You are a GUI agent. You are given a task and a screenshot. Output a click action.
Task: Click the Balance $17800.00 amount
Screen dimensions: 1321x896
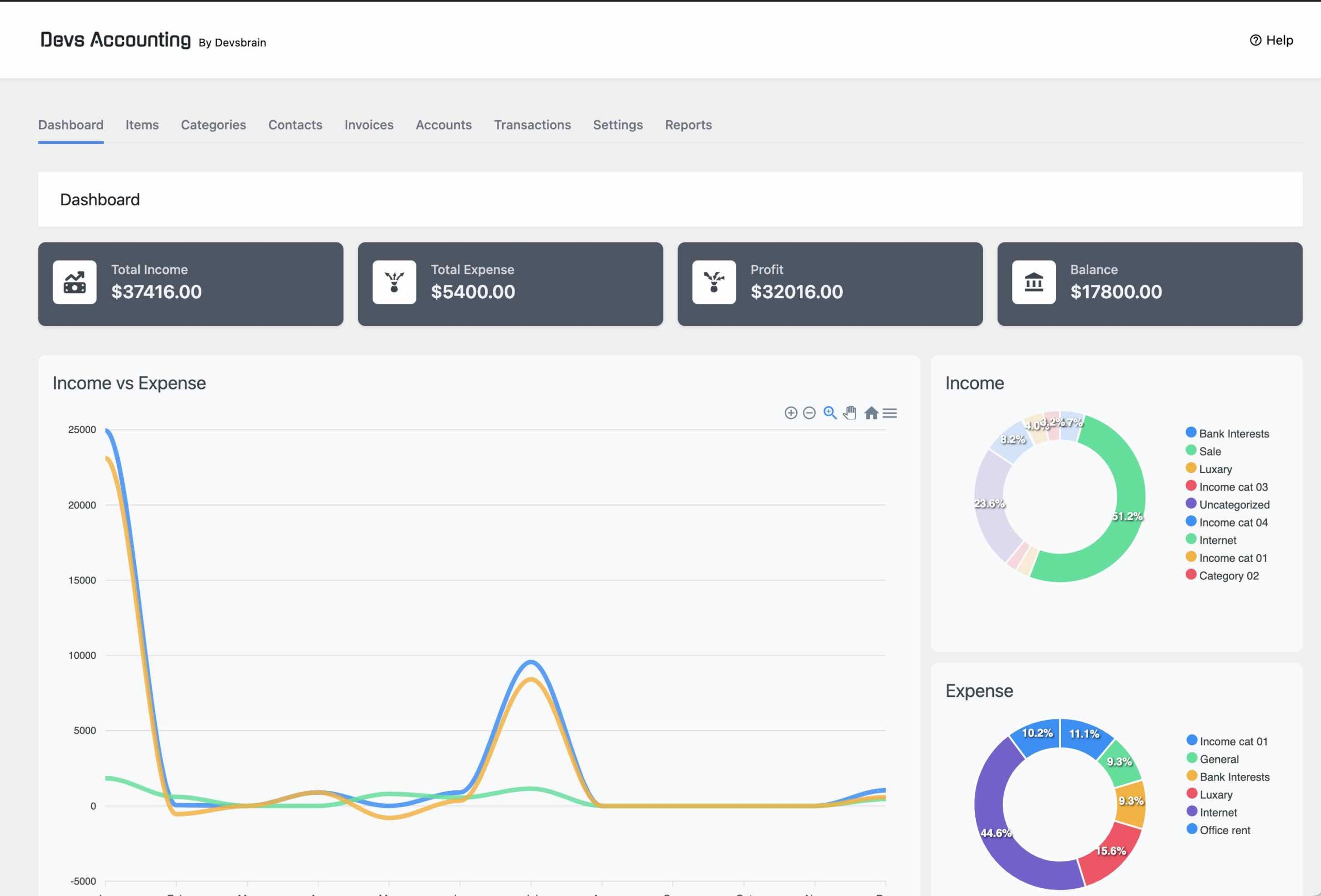click(x=1116, y=292)
